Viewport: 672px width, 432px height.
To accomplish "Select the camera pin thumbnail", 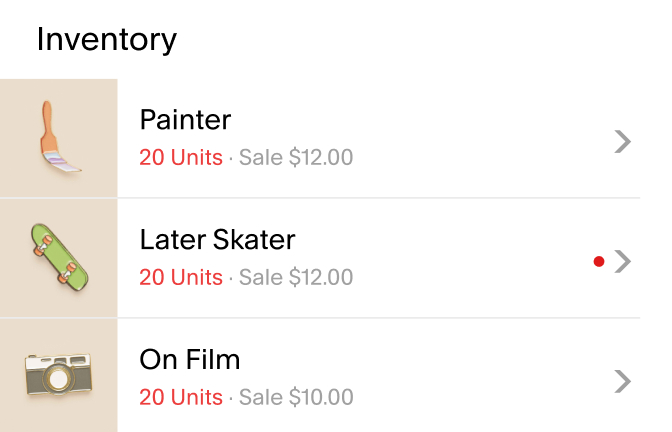I will tap(58, 375).
